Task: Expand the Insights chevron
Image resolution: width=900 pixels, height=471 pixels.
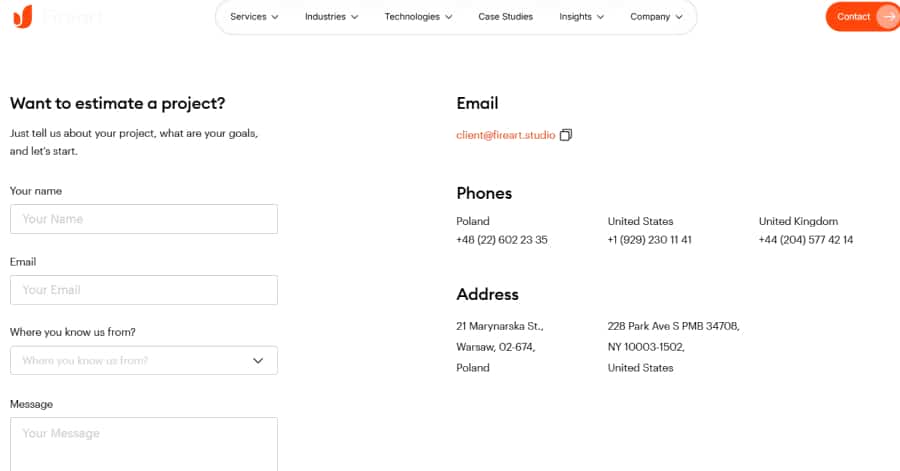Action: pyautogui.click(x=600, y=17)
